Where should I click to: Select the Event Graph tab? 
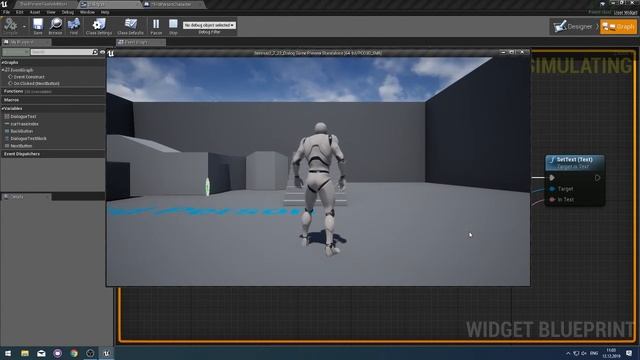(141, 42)
